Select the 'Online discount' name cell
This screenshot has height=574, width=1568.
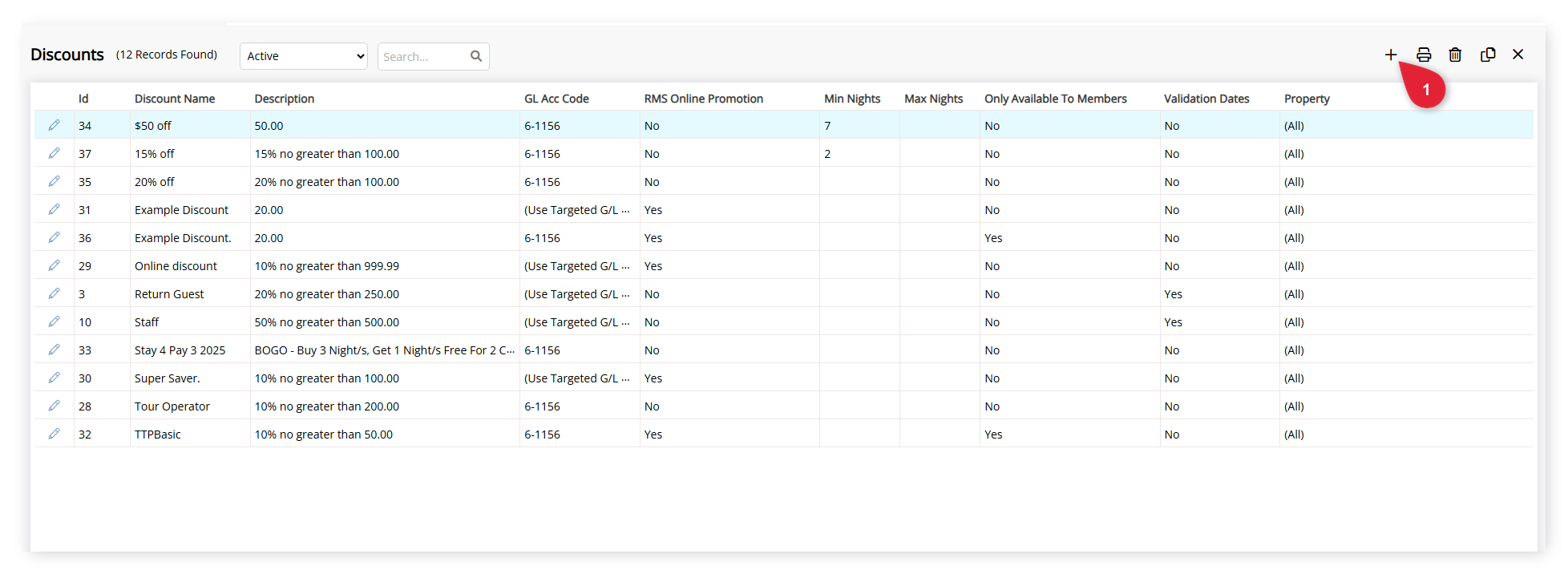coord(176,266)
